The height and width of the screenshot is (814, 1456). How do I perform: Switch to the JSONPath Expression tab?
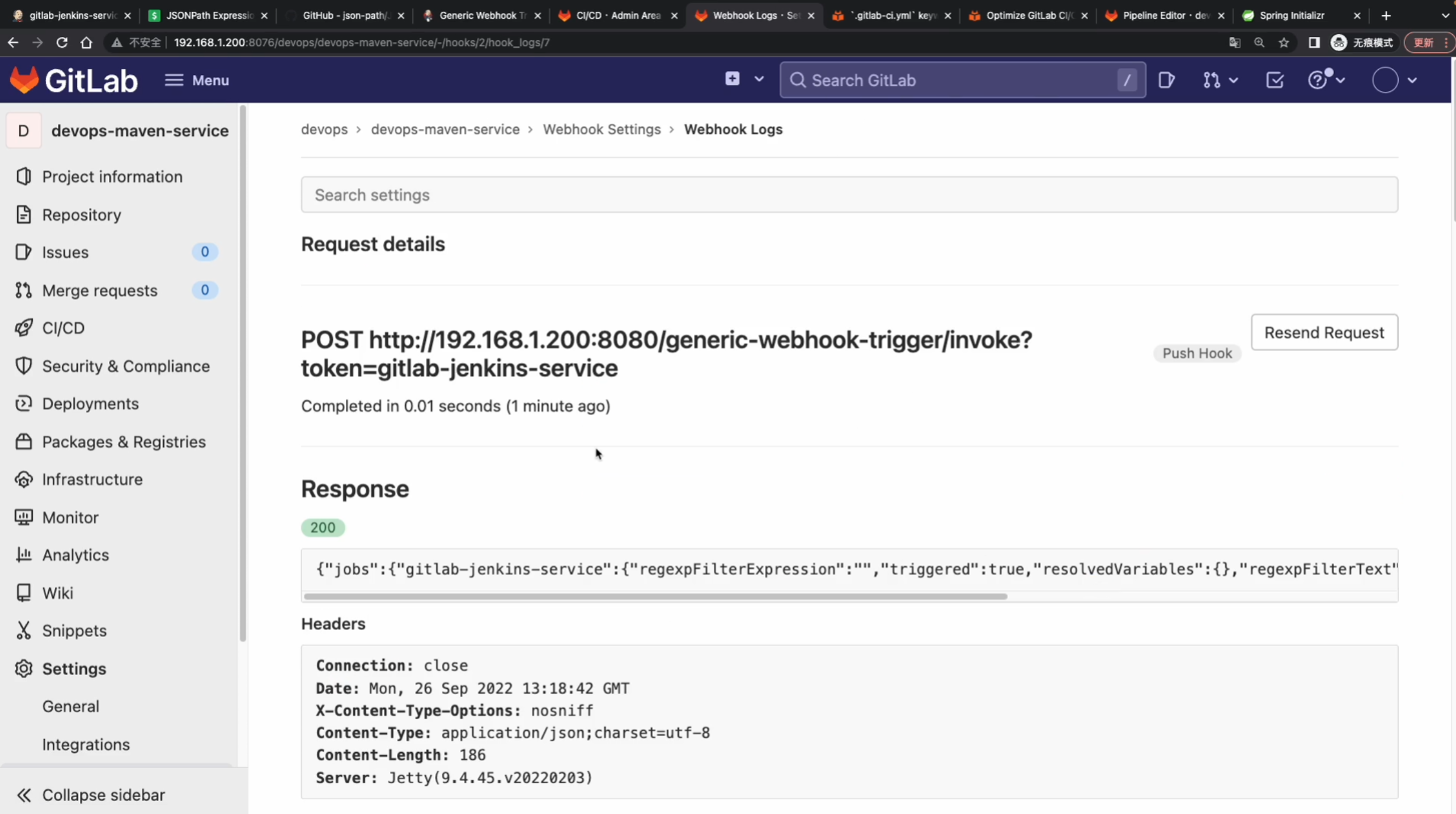click(x=208, y=15)
